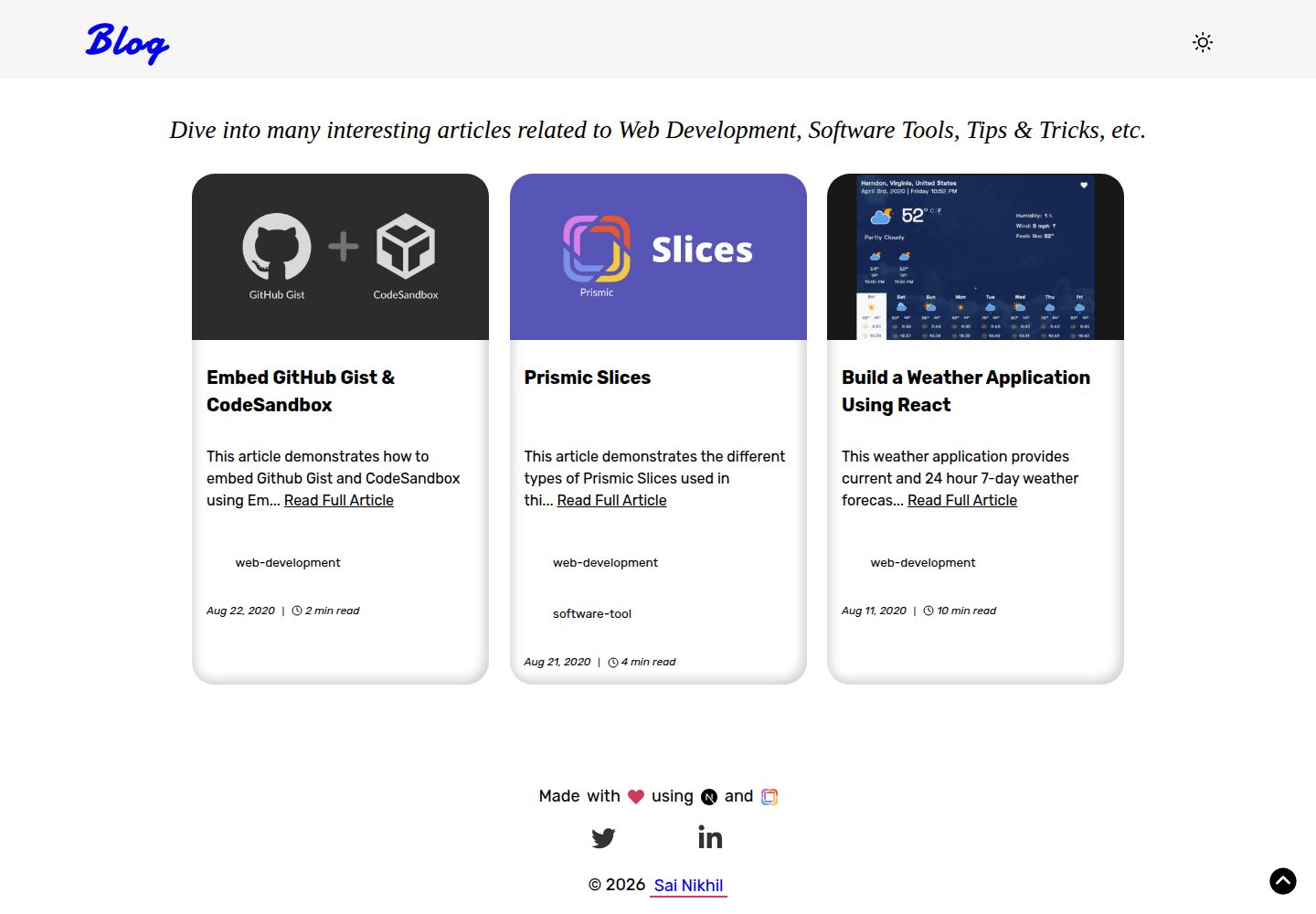Click the scroll-to-top arrow button

click(1283, 881)
